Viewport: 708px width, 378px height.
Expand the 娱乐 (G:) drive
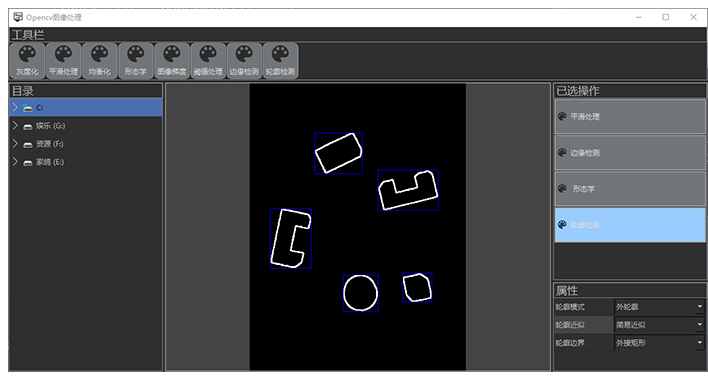(15, 126)
